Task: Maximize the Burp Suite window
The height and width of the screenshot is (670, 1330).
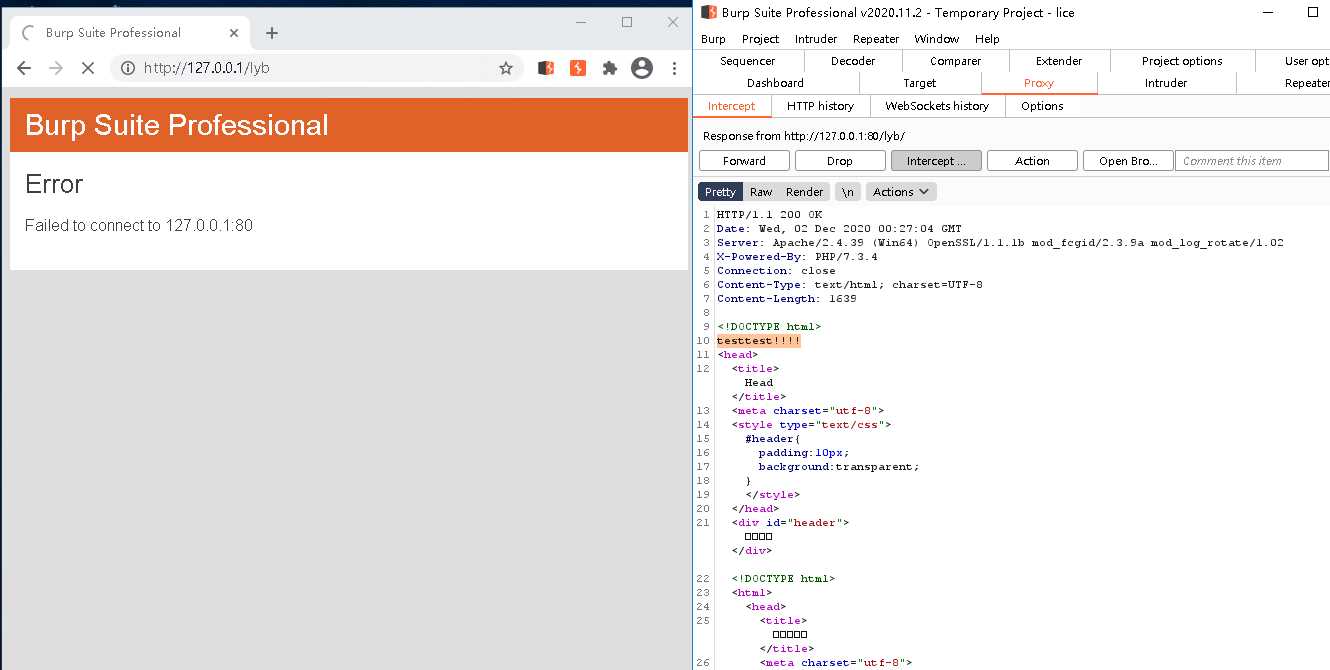Action: 1313,12
